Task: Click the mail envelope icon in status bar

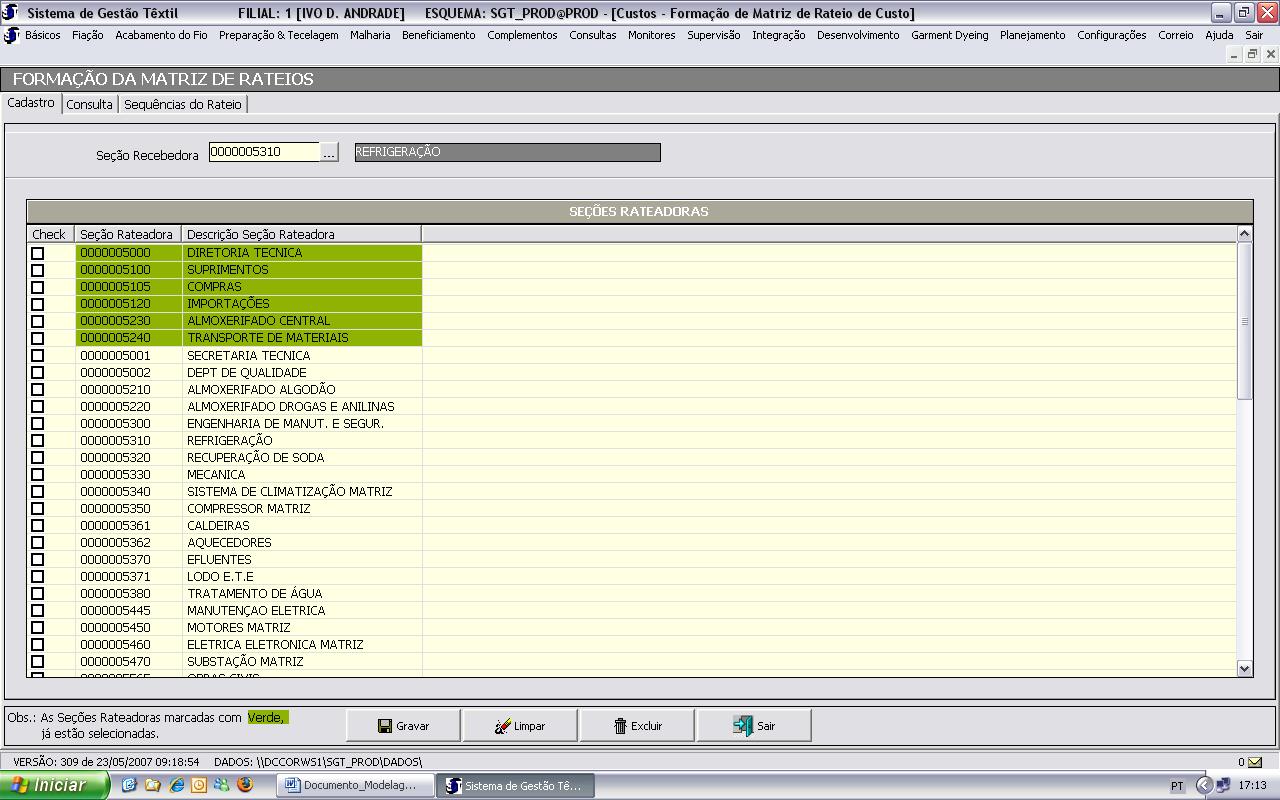Action: pyautogui.click(x=1254, y=762)
